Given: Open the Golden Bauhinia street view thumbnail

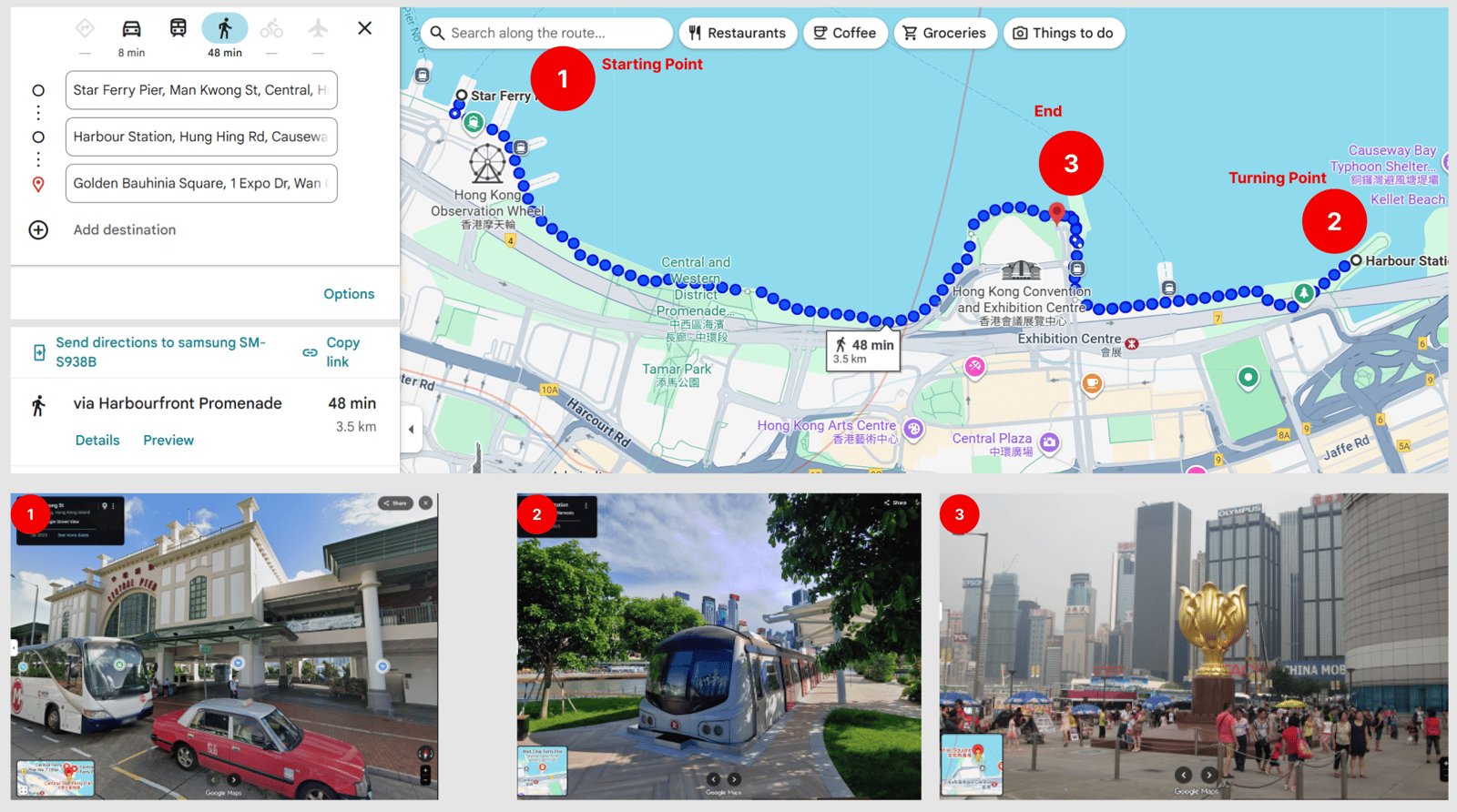Looking at the screenshot, I should coord(1193,646).
